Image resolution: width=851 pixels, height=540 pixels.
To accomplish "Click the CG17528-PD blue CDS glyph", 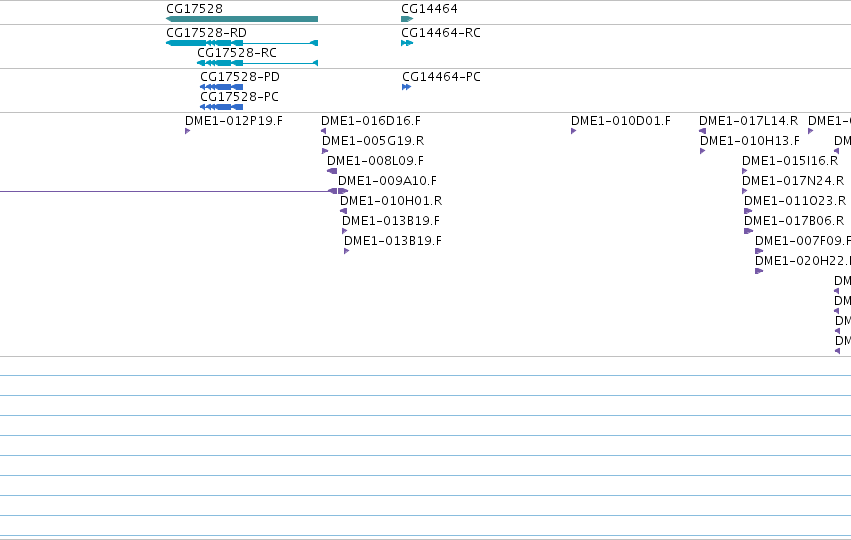I will [221, 87].
